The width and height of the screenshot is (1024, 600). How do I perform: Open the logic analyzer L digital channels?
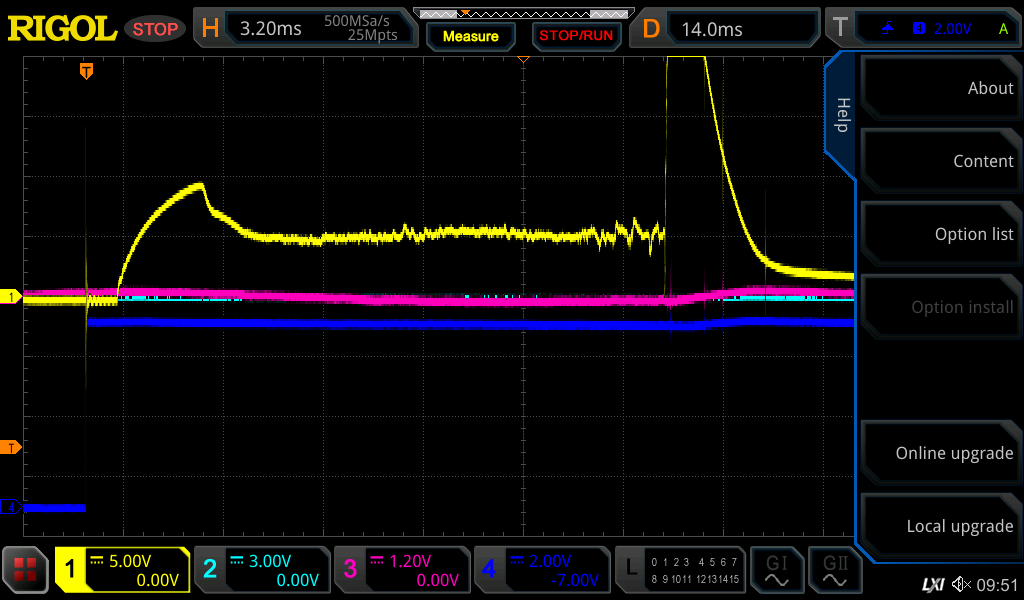pos(680,571)
